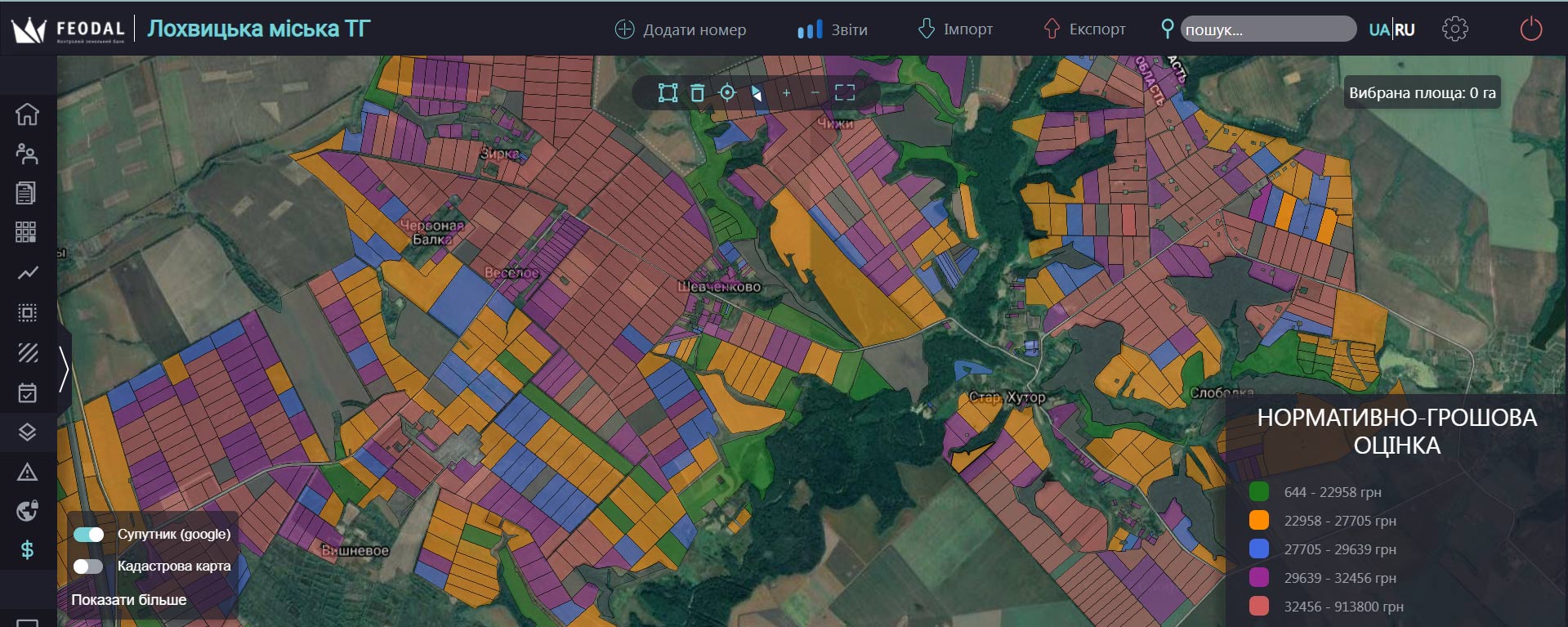Click the Додати номер button
Viewport: 1568px width, 627px height.
coord(680,30)
